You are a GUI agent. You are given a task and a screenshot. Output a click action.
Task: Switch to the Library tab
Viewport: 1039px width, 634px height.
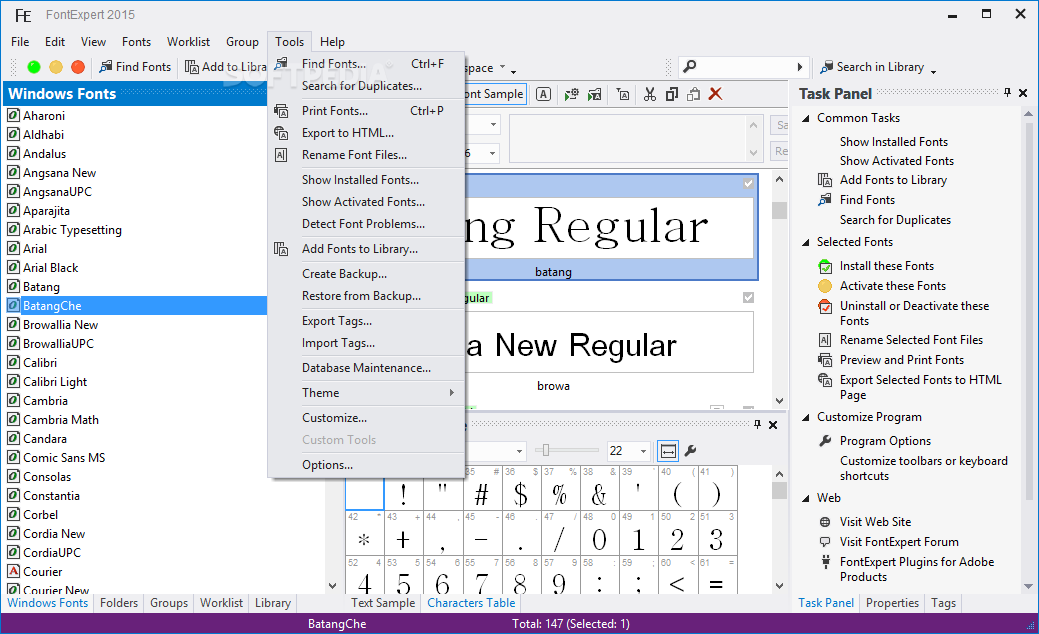point(273,603)
